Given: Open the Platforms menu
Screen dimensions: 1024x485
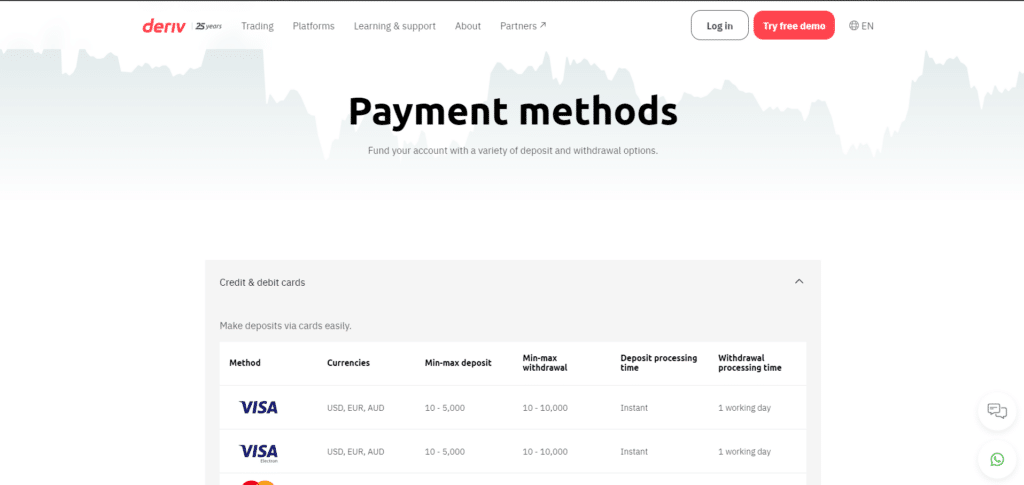Looking at the screenshot, I should [x=313, y=26].
